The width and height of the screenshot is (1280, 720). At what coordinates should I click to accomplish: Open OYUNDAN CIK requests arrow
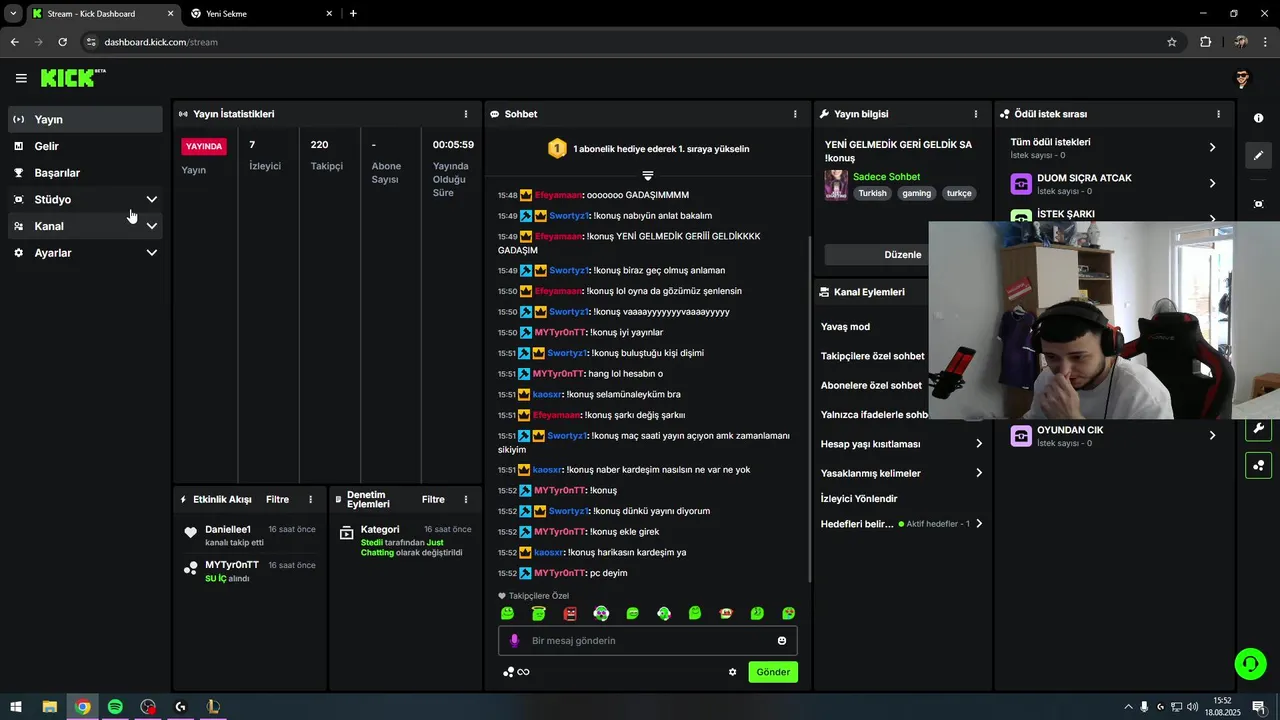point(1212,436)
